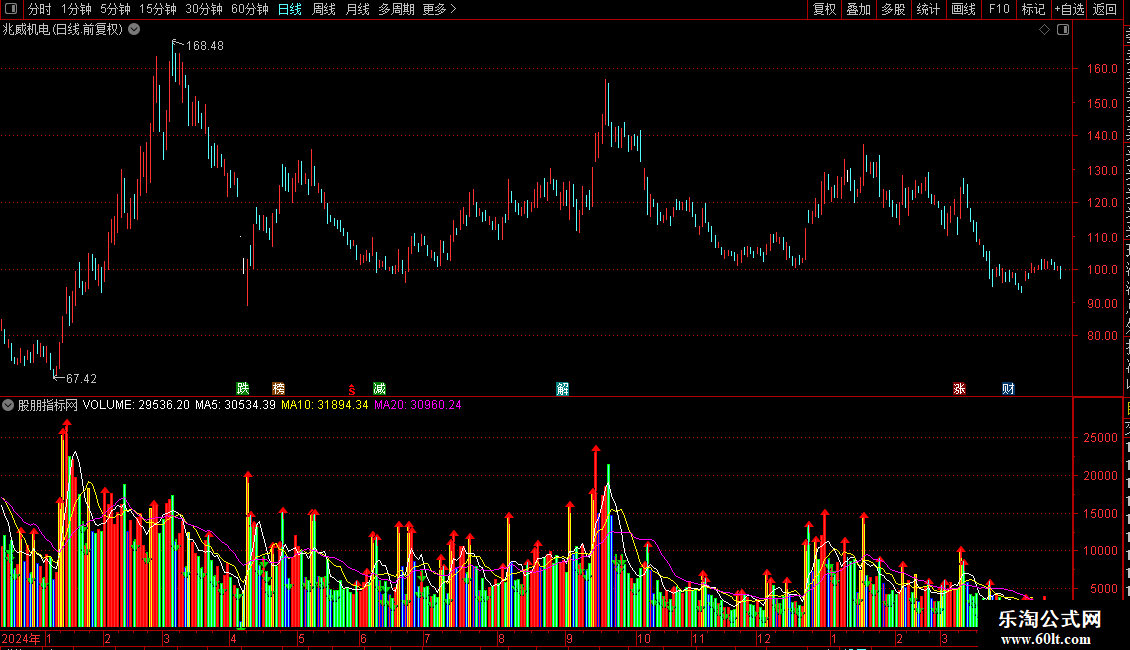The width and height of the screenshot is (1130, 650).
Task: Select the 5分钟 period tab
Action: tap(115, 9)
